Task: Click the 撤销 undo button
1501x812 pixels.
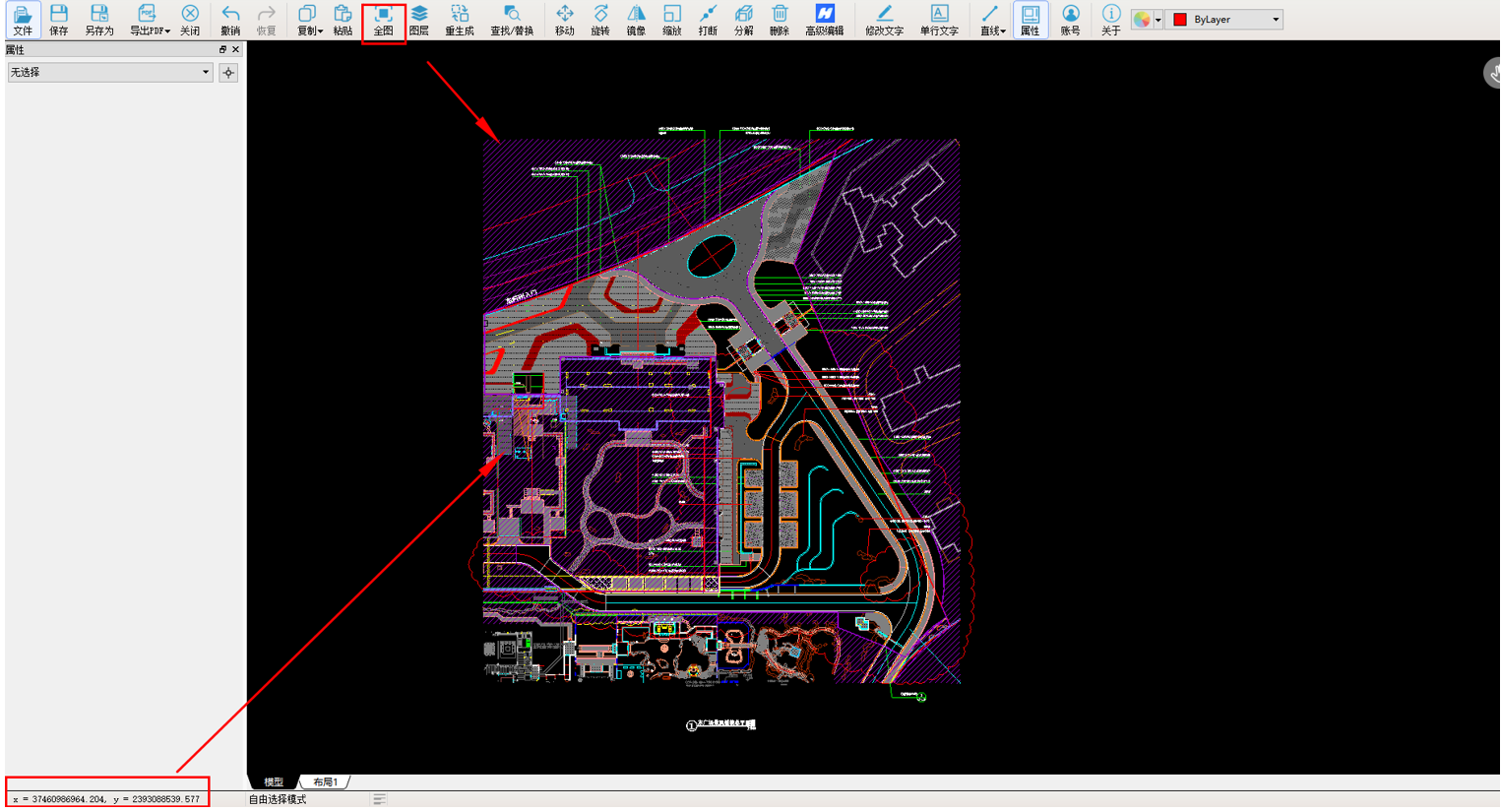Action: click(x=230, y=20)
